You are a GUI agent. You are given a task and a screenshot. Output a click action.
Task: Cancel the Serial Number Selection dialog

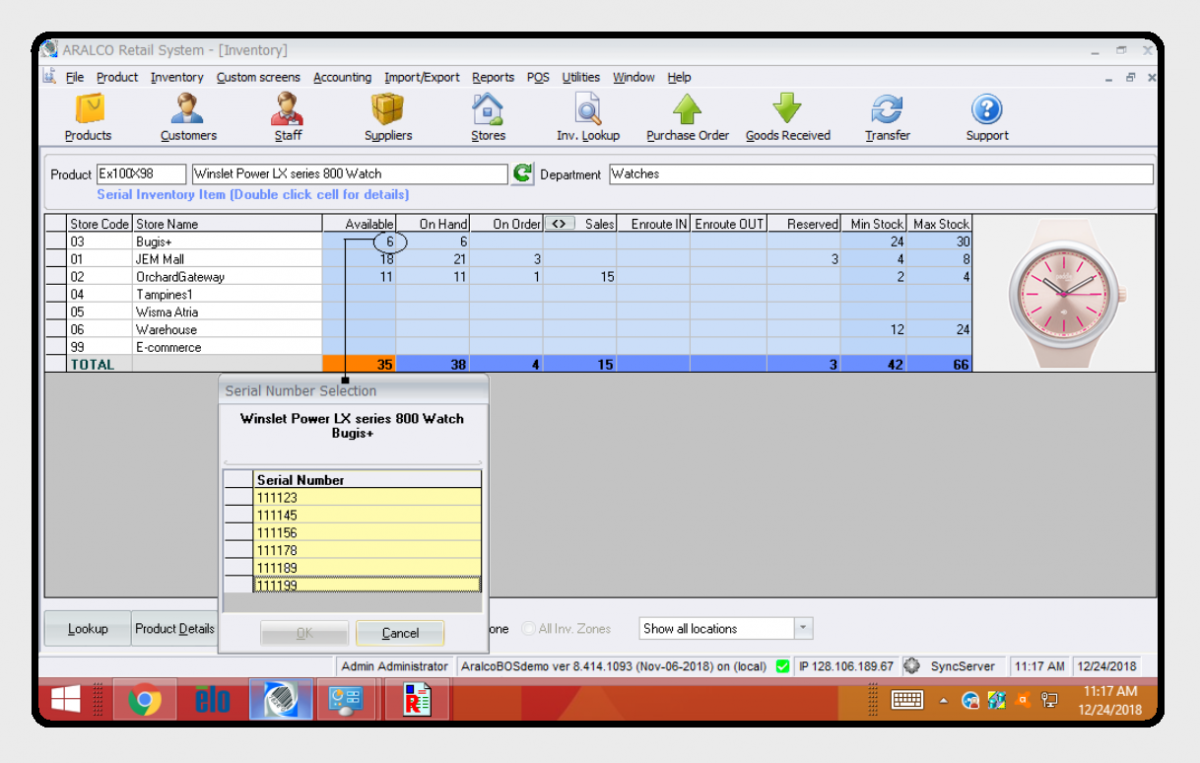[400, 633]
